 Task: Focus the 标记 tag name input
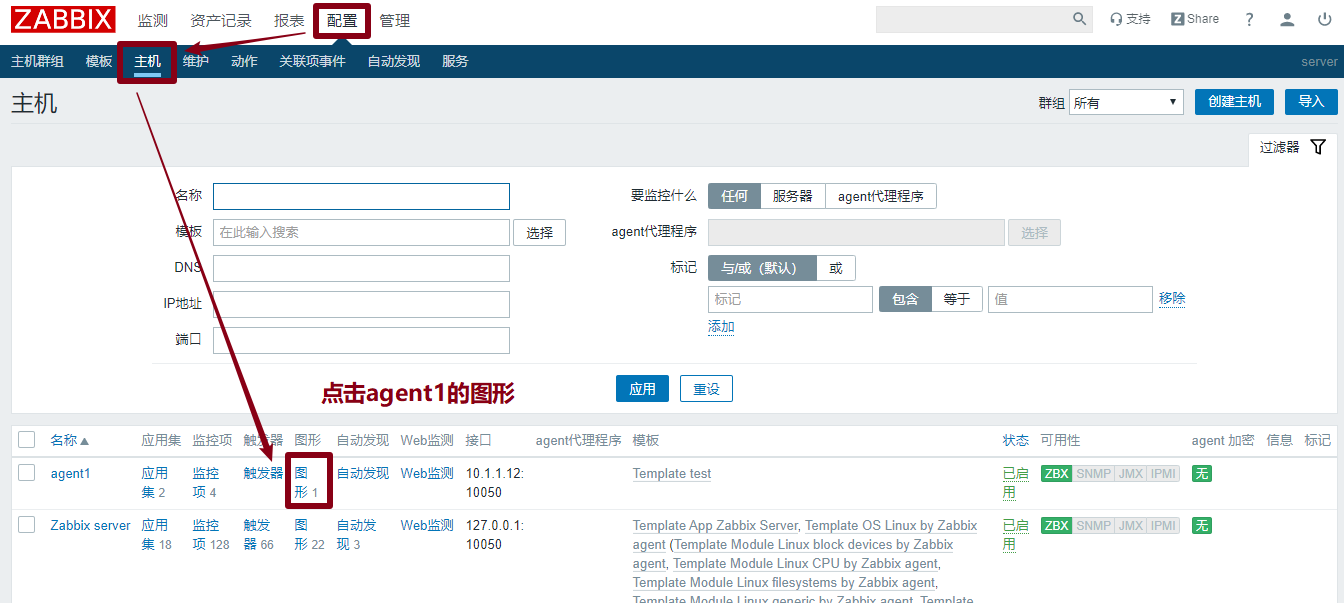790,299
